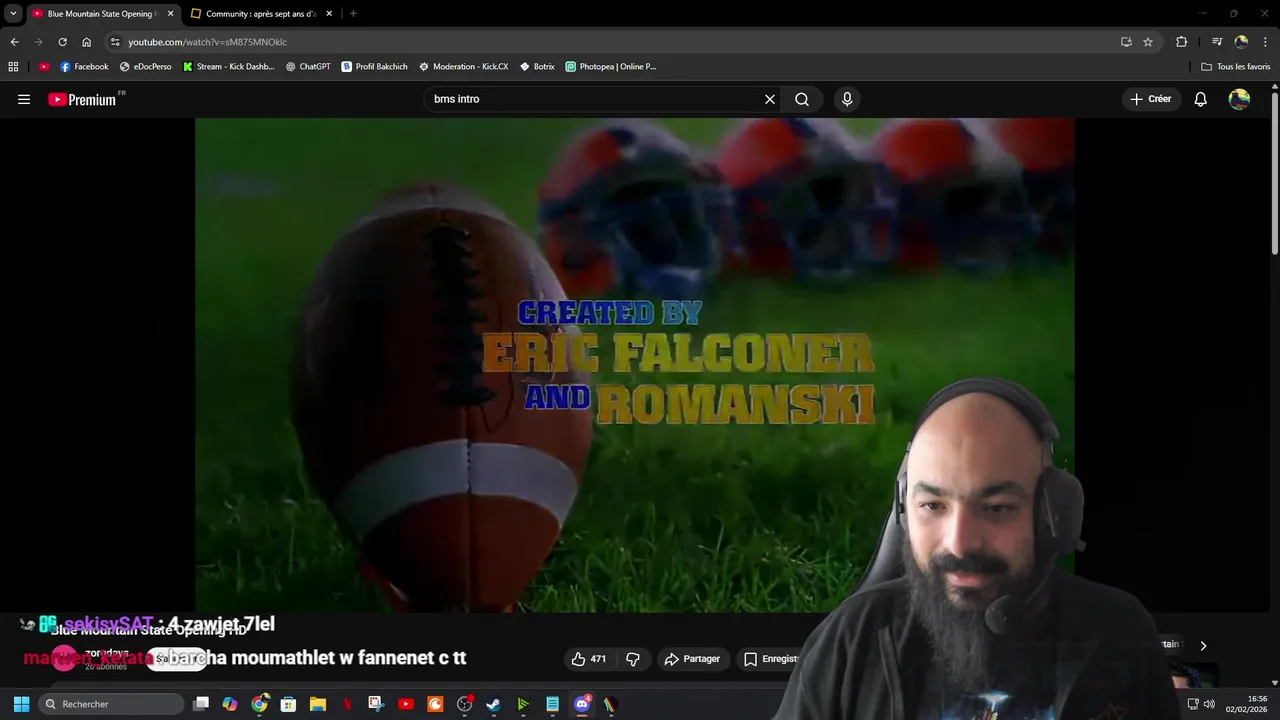Bookmark this page with the star
The width and height of the screenshot is (1280, 720).
1148,42
